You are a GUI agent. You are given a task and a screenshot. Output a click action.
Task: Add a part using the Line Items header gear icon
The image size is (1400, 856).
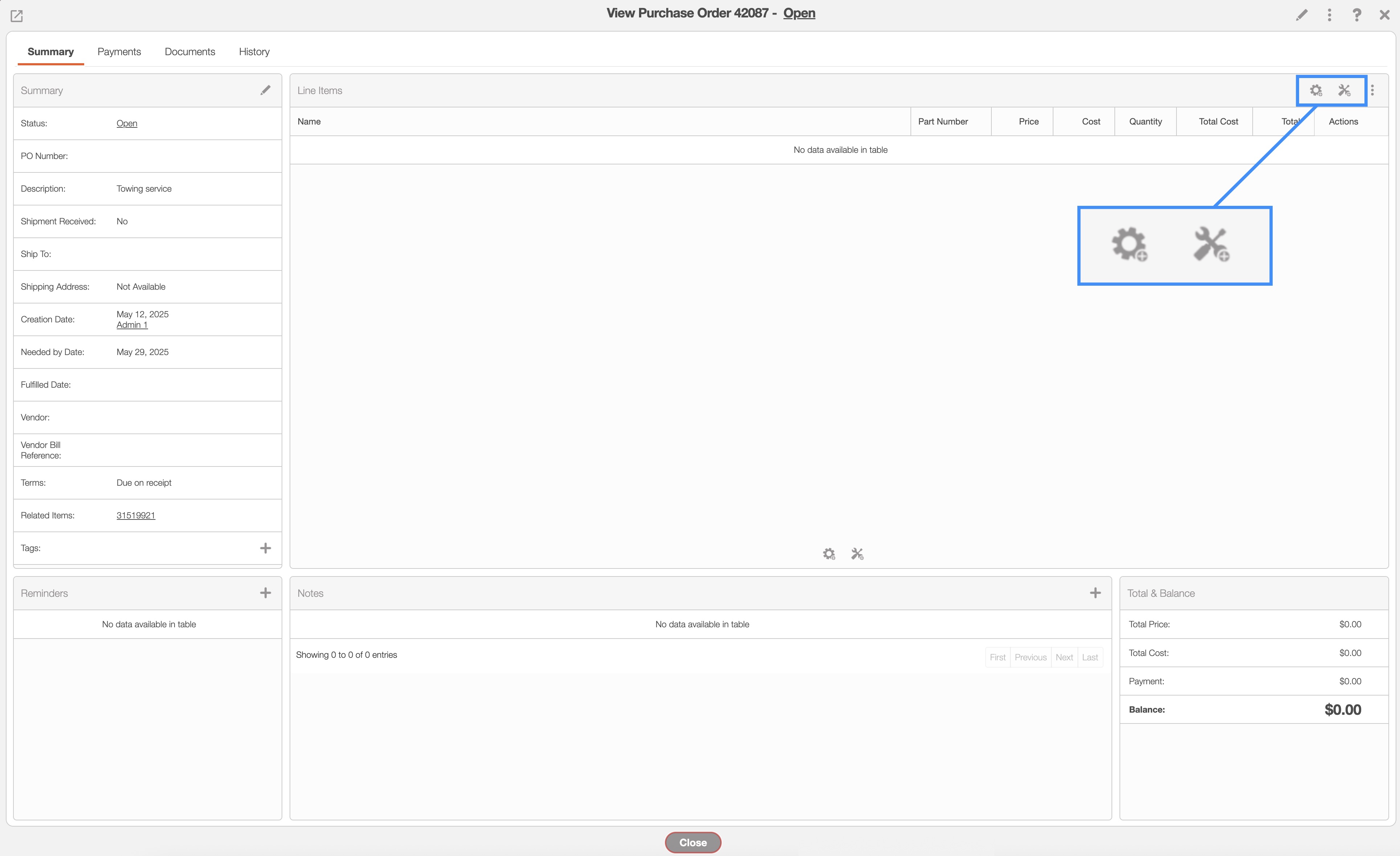(1315, 90)
